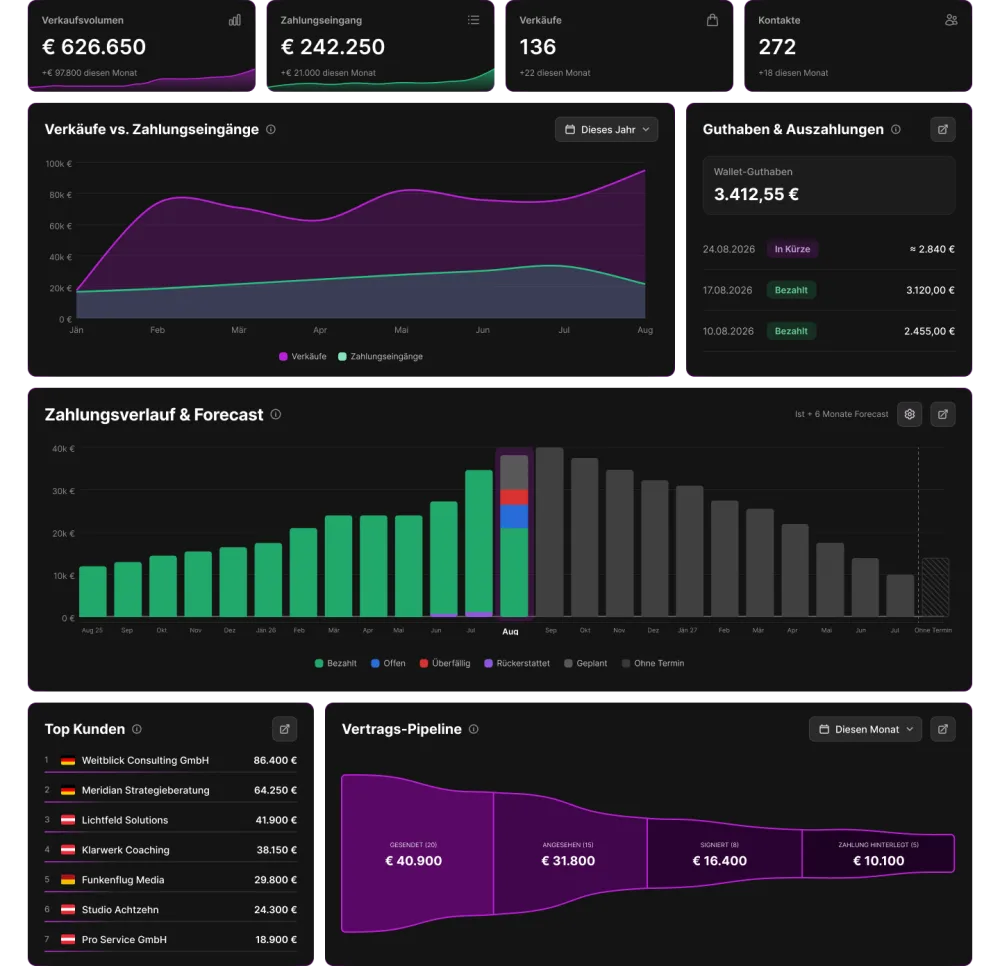Open the Dieses Jahr period dropdown
The height and width of the screenshot is (966, 1000).
tap(606, 129)
